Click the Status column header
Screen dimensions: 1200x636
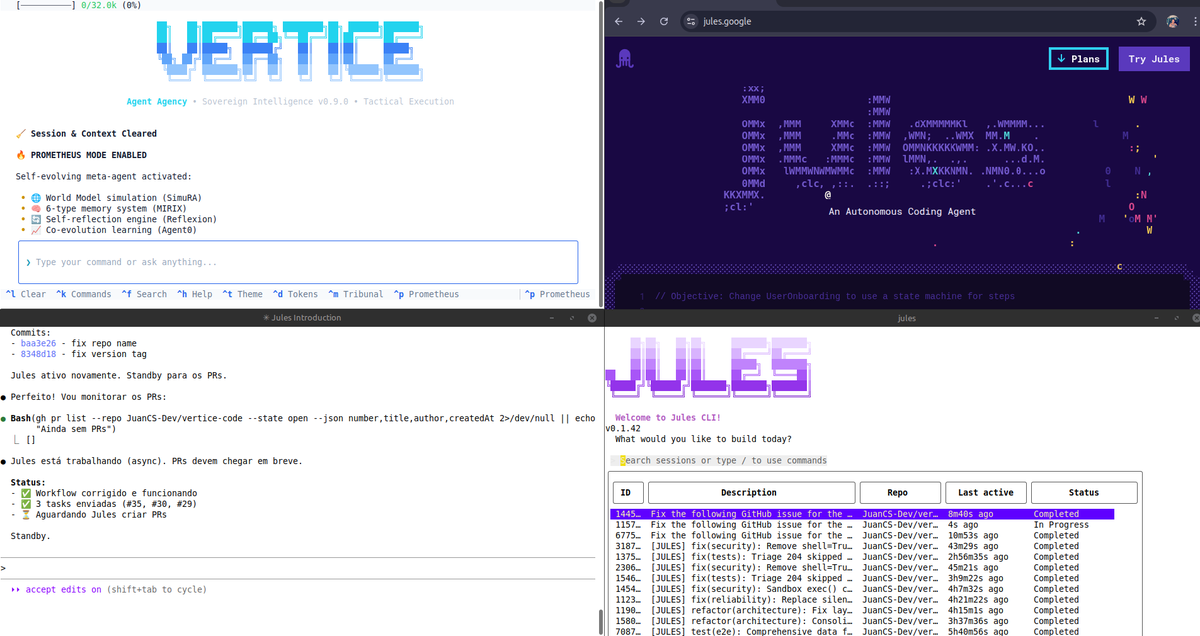pos(1084,492)
